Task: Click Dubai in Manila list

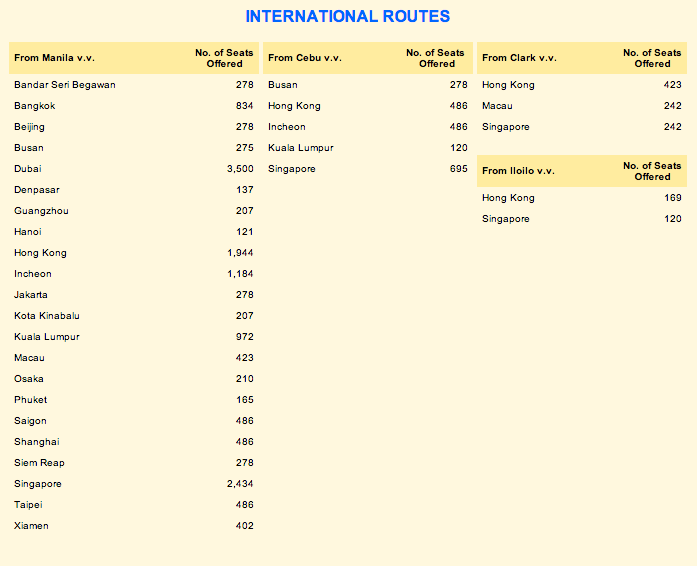Action: point(28,169)
